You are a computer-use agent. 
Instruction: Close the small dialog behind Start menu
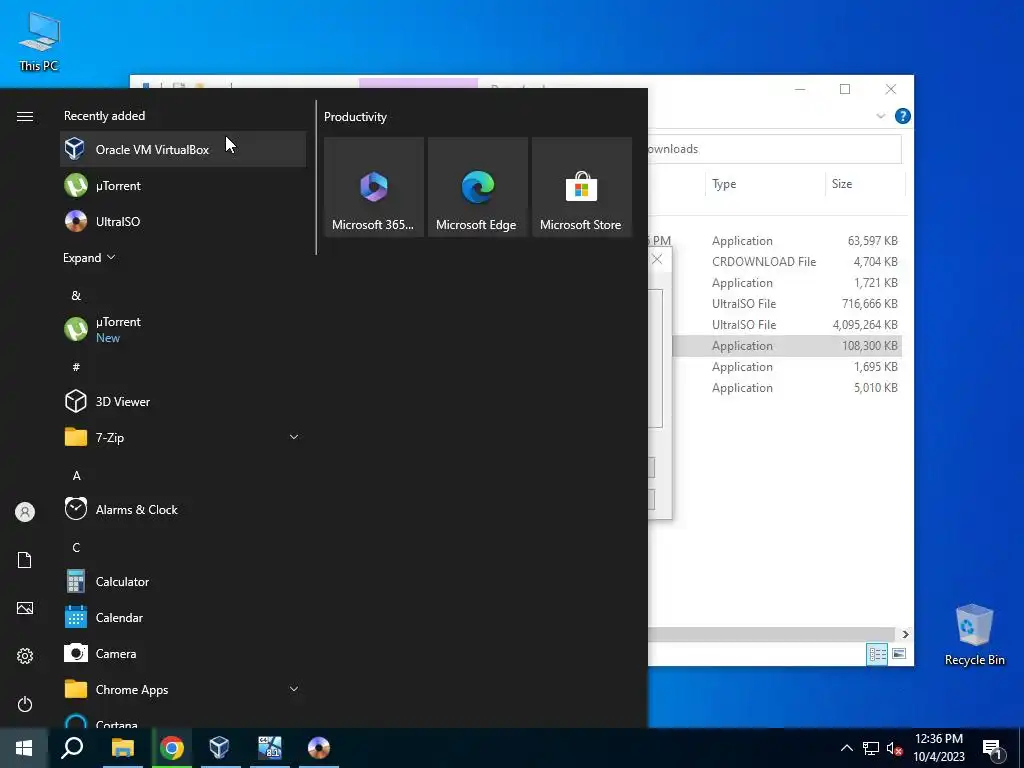[657, 259]
